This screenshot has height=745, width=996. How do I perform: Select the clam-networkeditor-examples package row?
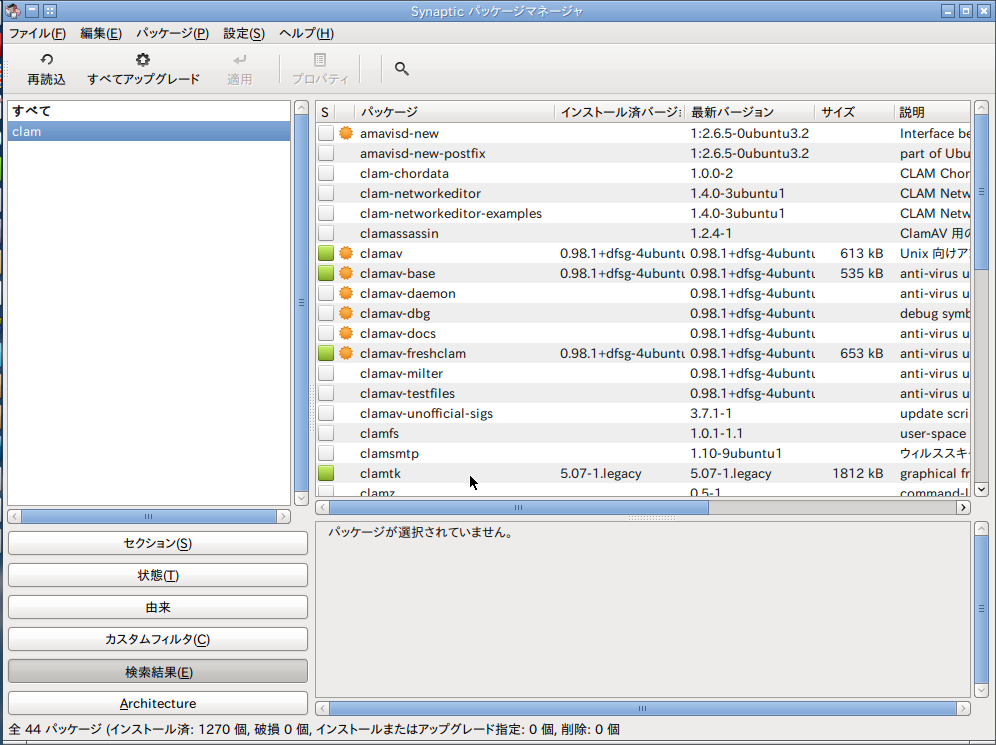coord(643,213)
